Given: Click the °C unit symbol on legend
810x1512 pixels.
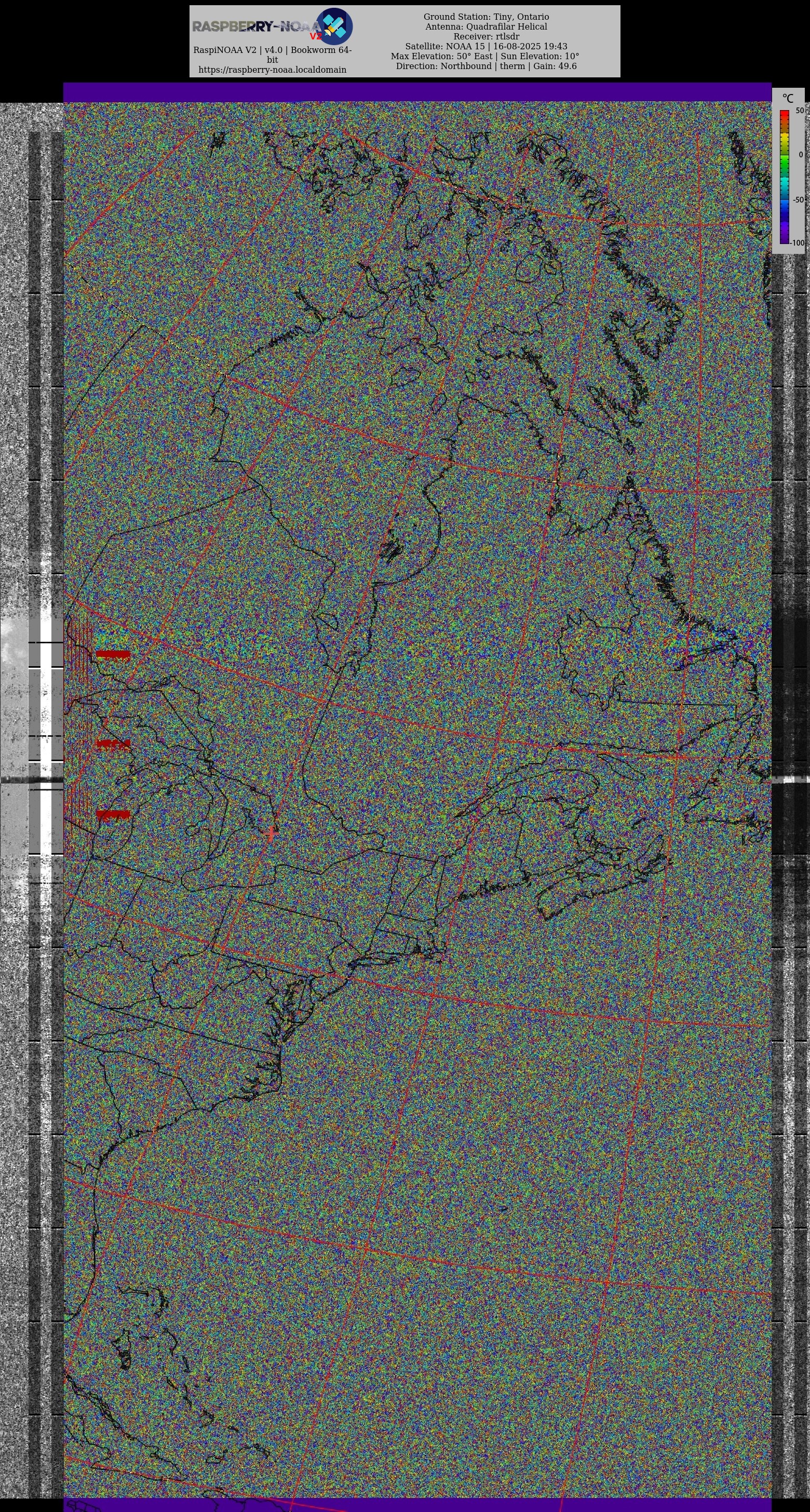Looking at the screenshot, I should click(x=787, y=98).
